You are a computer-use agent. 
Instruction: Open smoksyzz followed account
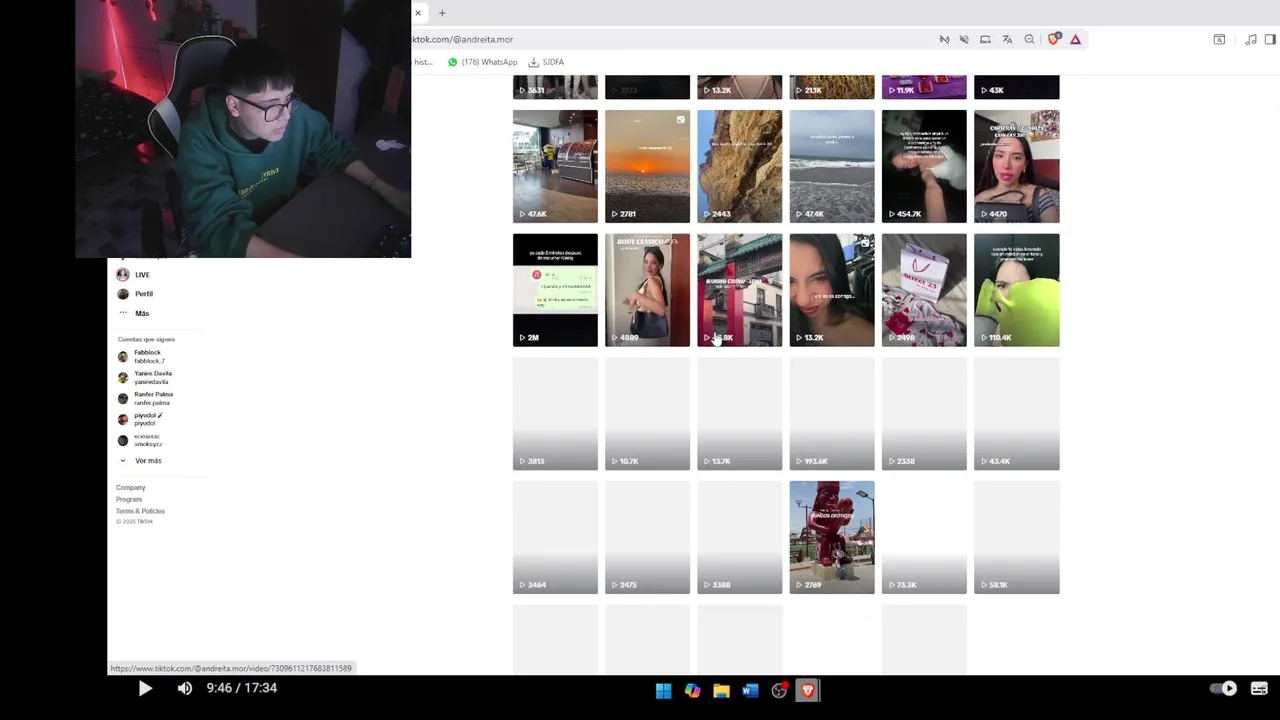[139, 440]
